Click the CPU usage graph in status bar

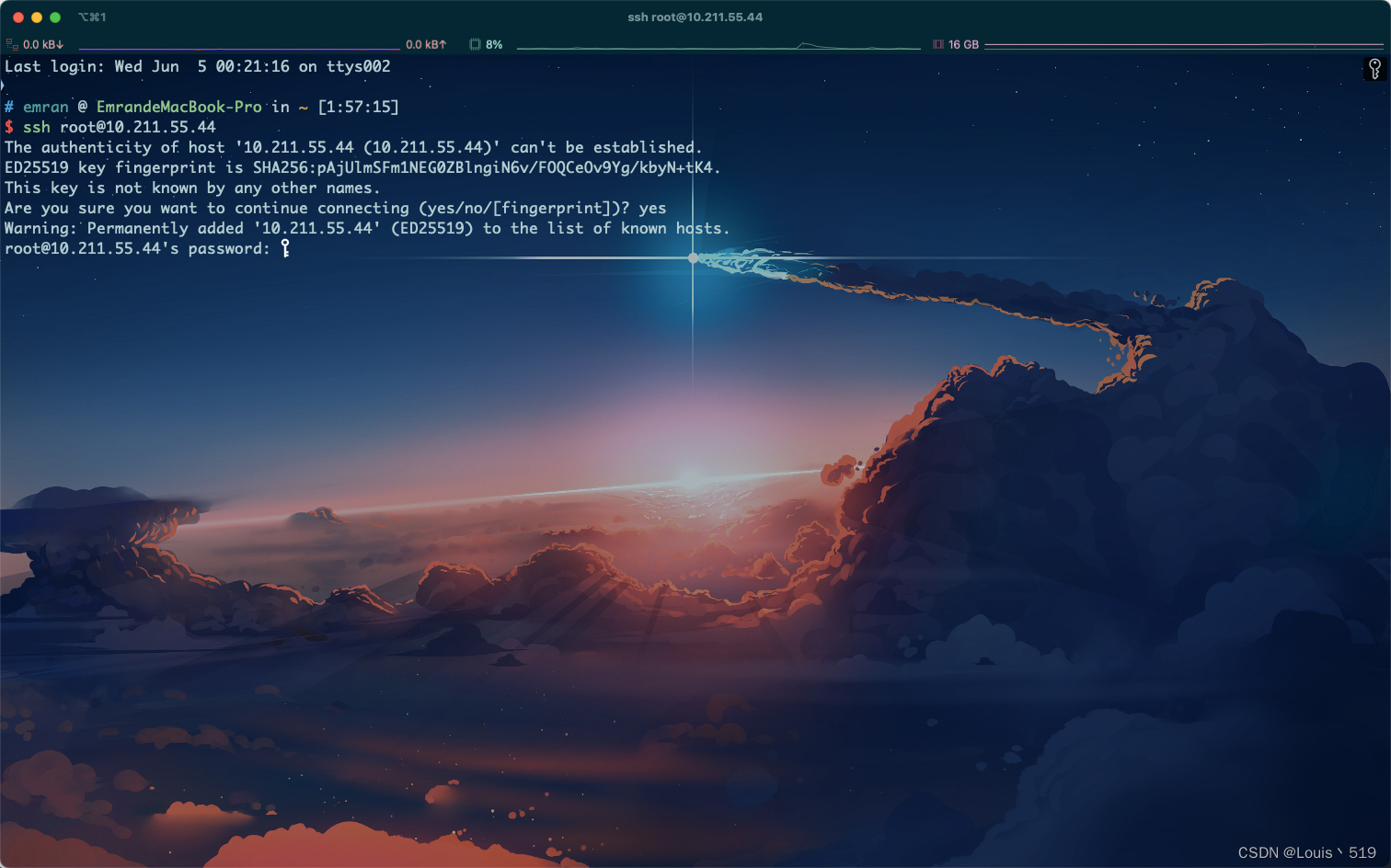(718, 44)
